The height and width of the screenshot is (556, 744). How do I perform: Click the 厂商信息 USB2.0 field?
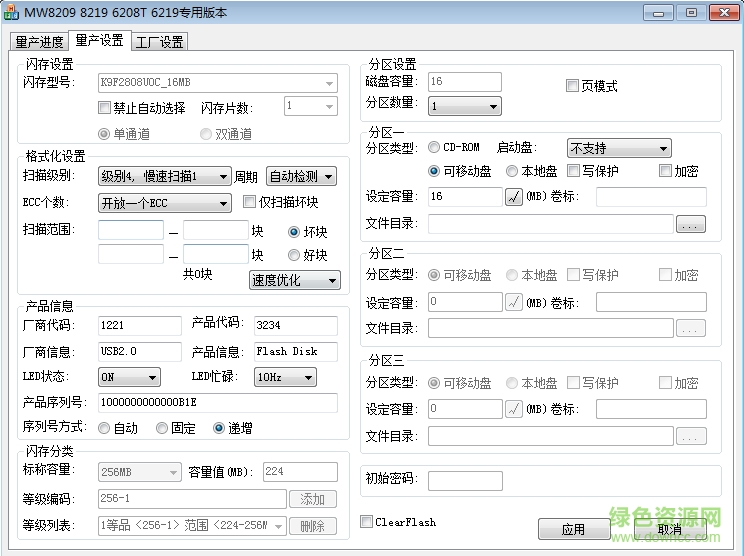coord(140,352)
